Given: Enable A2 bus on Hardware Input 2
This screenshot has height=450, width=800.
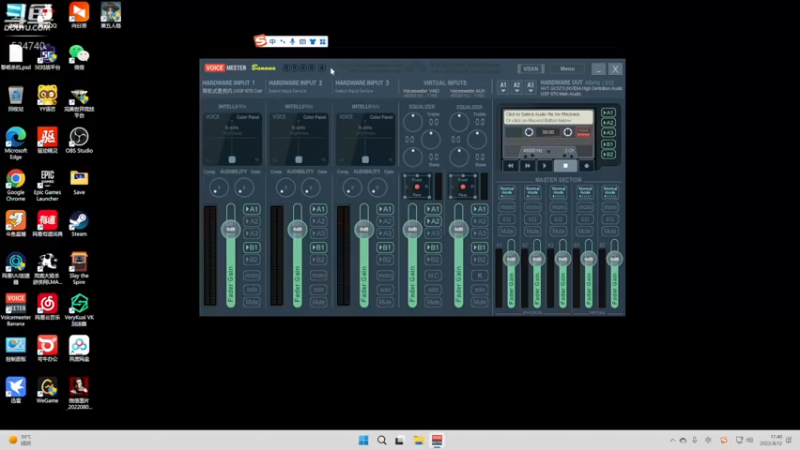Looking at the screenshot, I should click(318, 221).
